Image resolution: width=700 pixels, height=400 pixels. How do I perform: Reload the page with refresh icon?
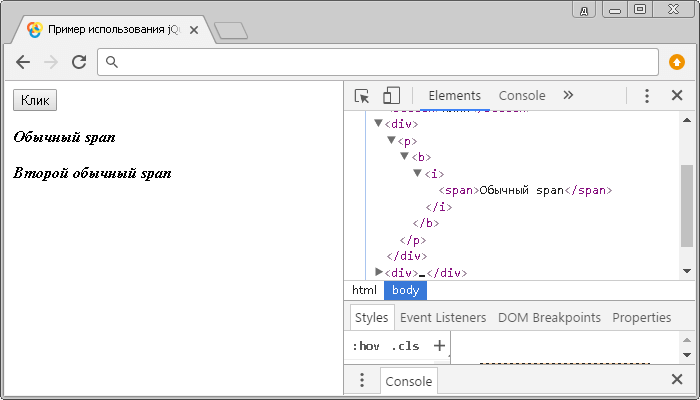pyautogui.click(x=79, y=62)
